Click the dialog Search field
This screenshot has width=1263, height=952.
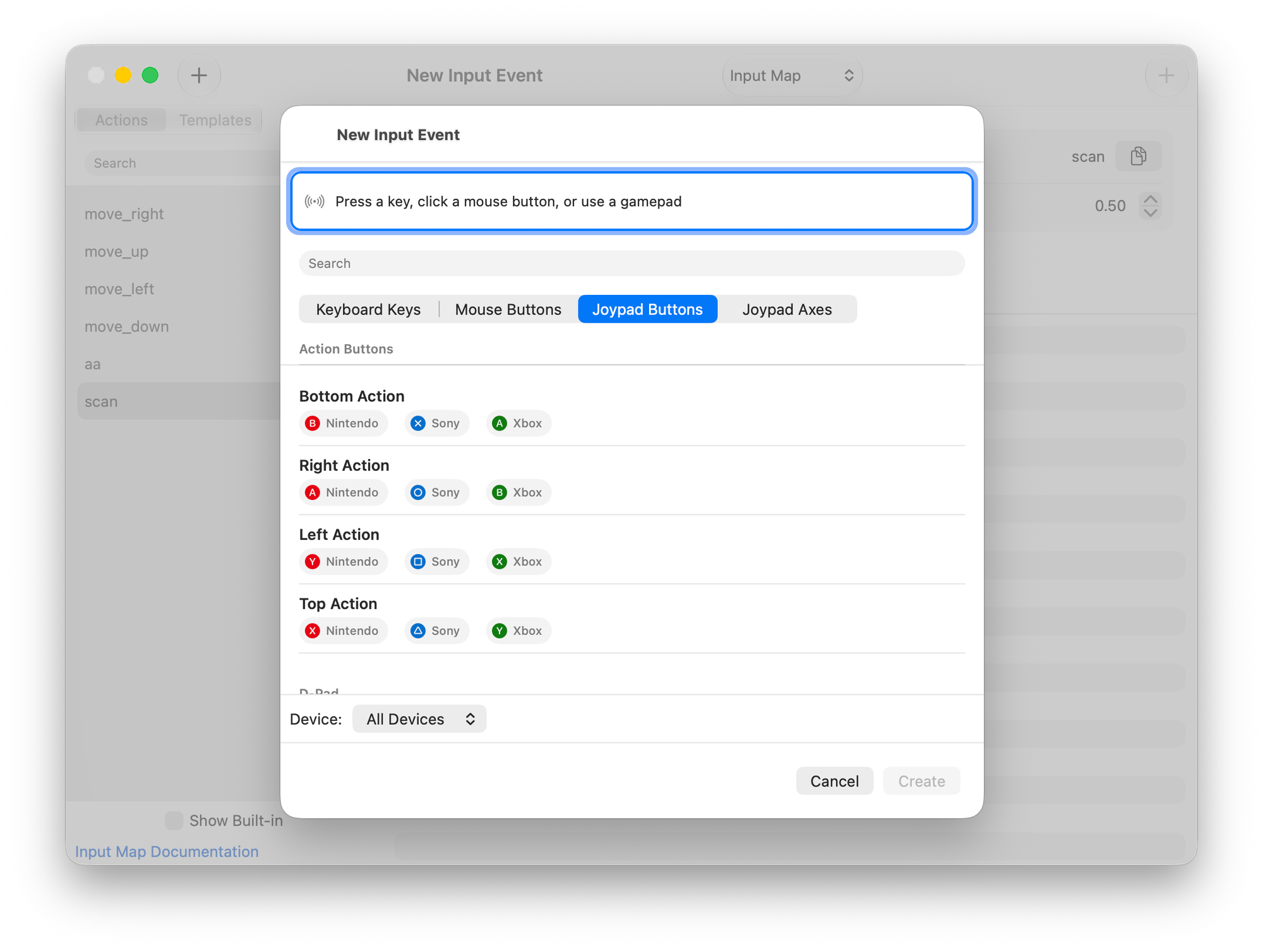point(631,263)
